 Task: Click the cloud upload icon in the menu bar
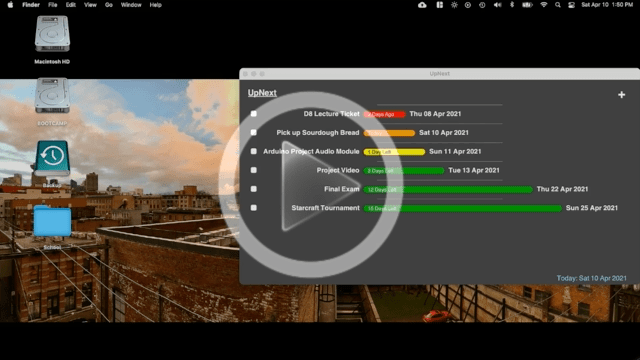422,5
